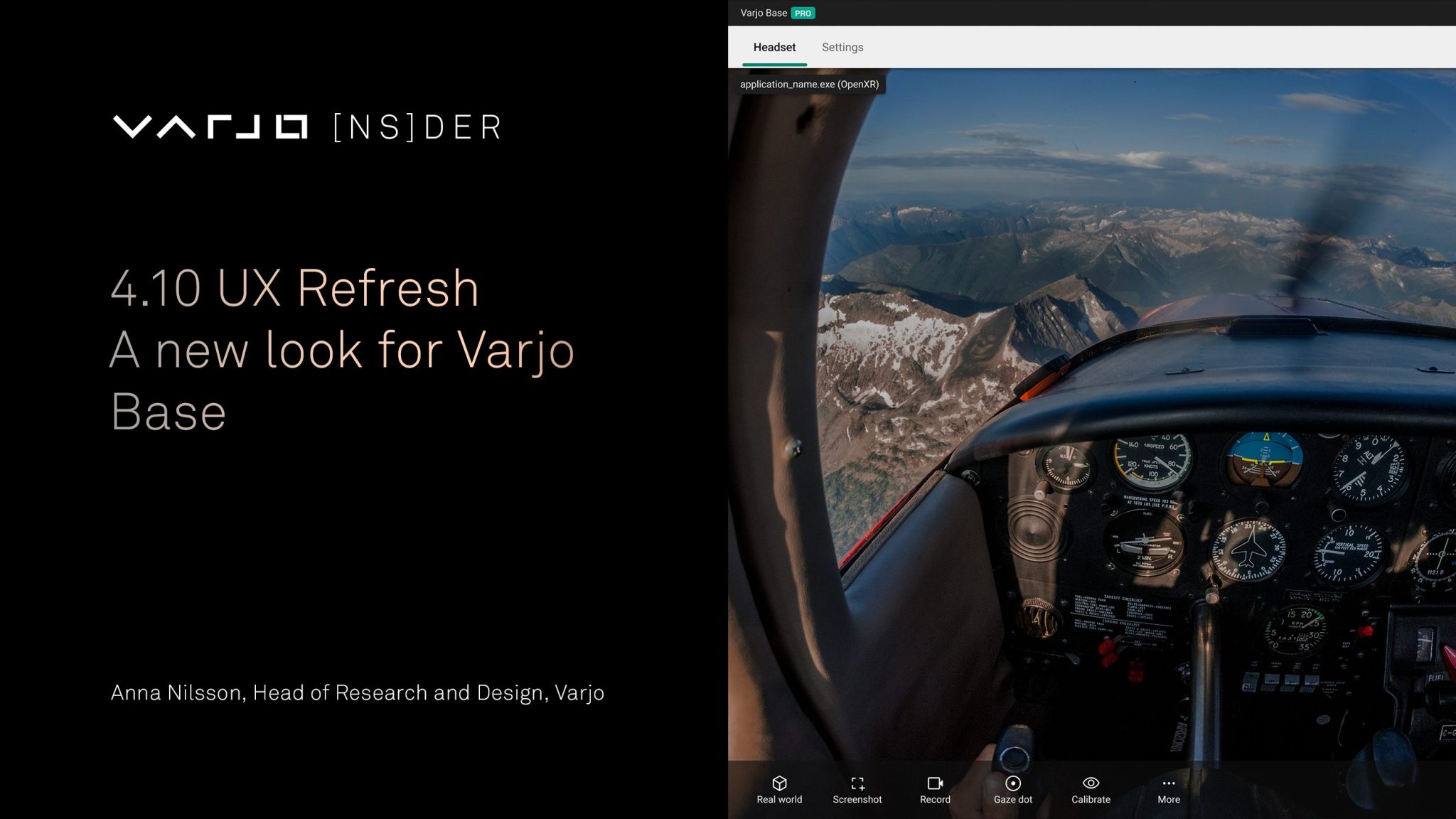Click the Gaze dot target icon
The width and height of the screenshot is (1456, 819).
click(1013, 783)
